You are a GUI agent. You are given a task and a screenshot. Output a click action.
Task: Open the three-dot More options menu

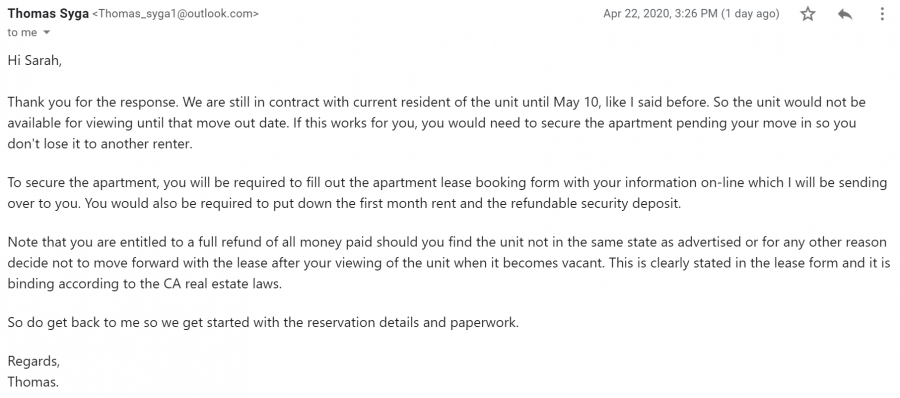pos(882,14)
